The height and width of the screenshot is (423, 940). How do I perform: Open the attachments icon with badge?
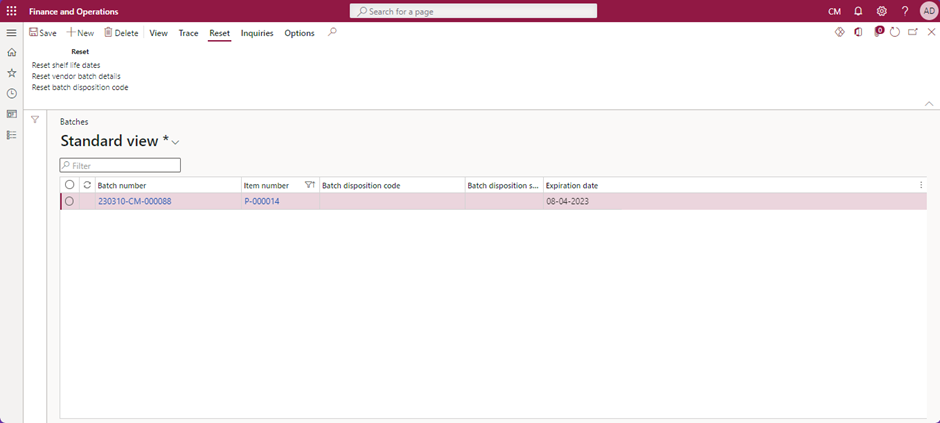[x=878, y=32]
